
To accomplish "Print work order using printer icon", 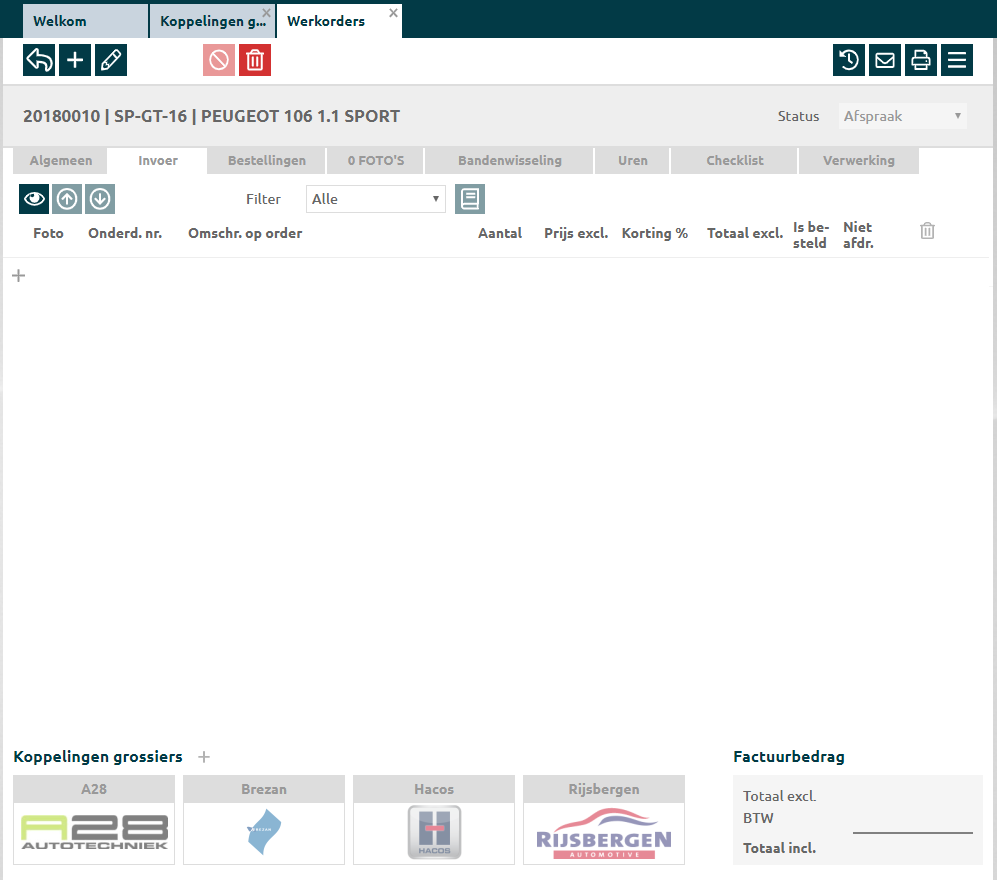I will coord(921,60).
